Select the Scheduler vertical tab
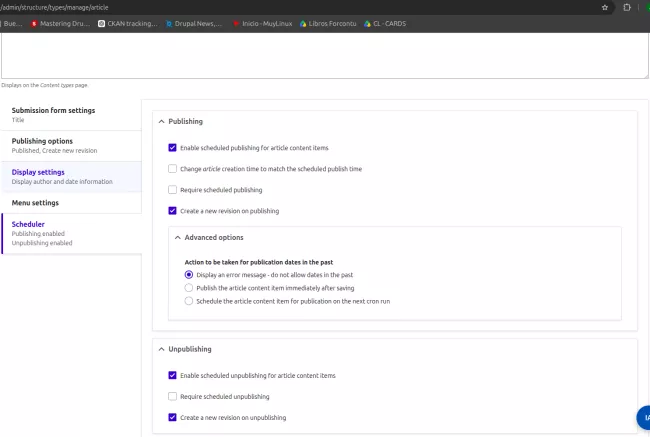This screenshot has width=650, height=437. point(71,233)
